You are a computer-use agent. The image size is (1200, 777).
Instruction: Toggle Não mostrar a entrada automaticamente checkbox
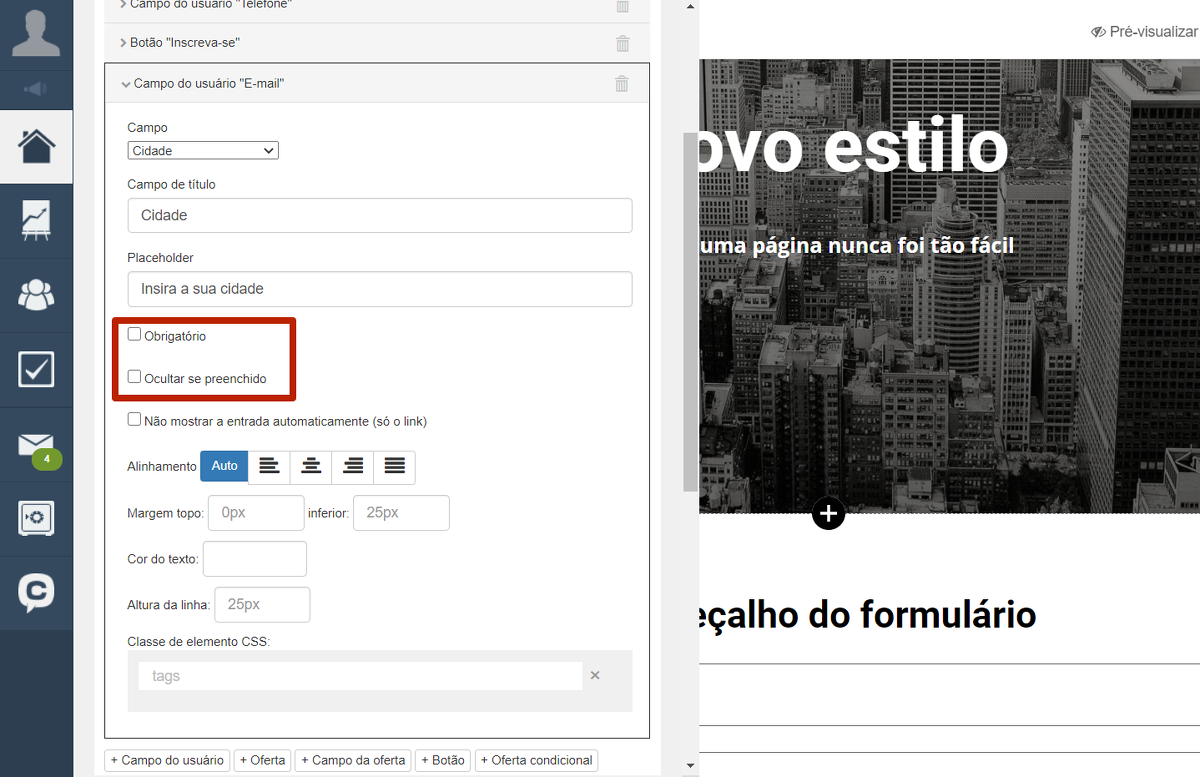(134, 420)
